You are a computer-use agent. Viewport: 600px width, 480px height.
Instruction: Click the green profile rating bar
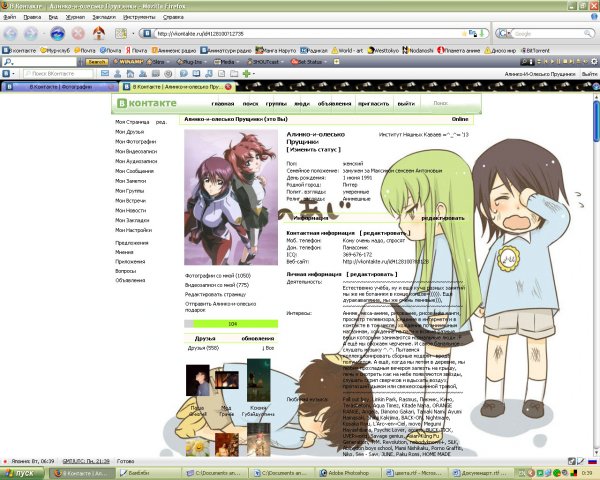(231, 324)
